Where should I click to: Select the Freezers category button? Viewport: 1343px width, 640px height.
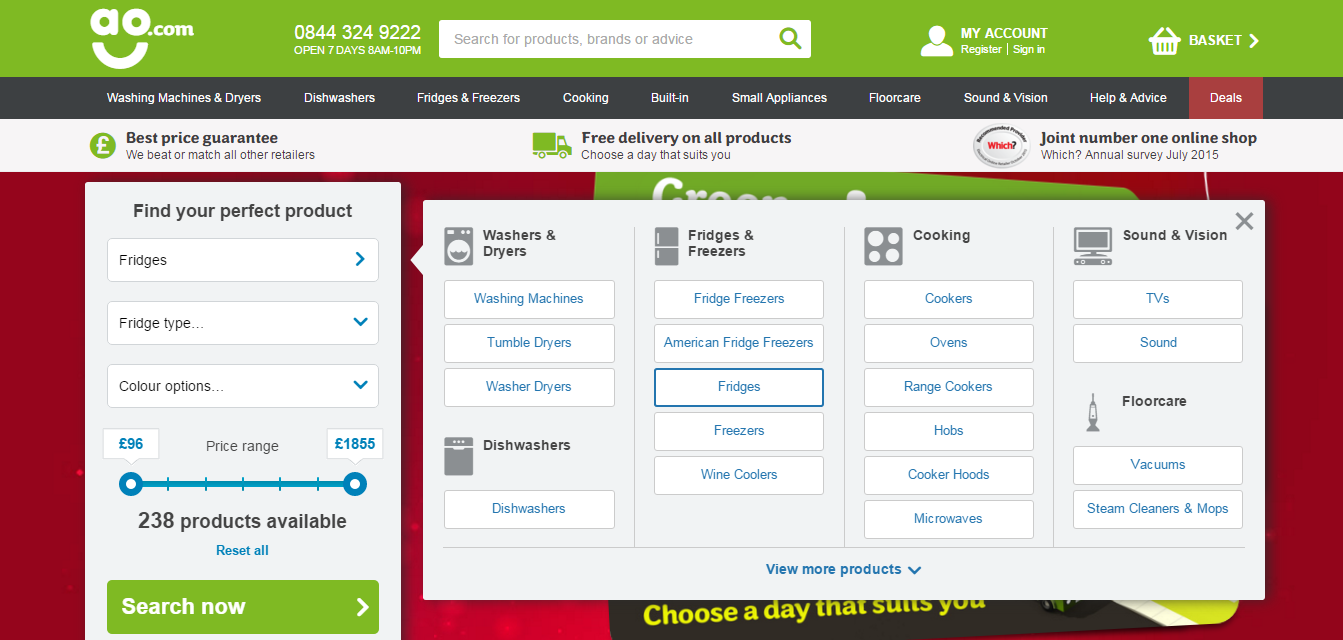click(x=739, y=431)
